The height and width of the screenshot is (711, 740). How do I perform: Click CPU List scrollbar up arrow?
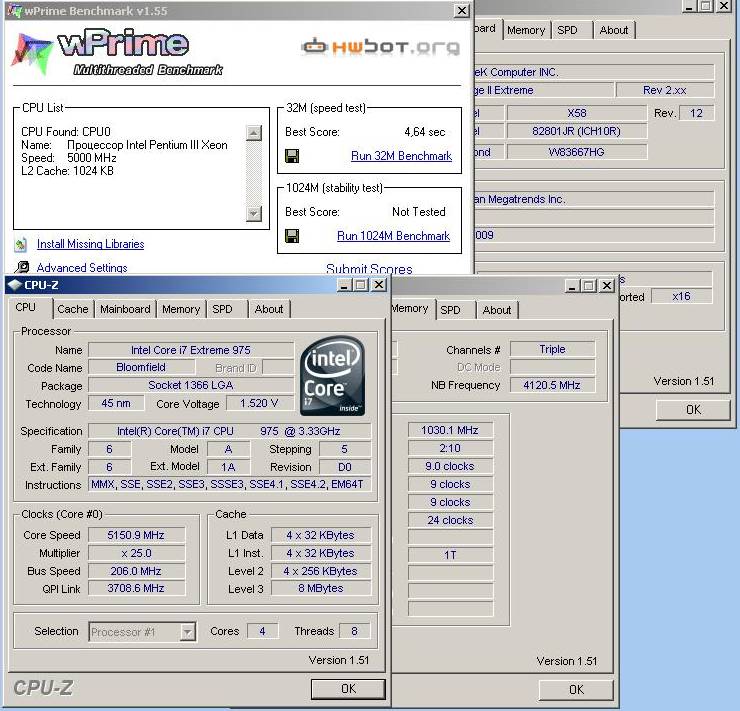254,133
